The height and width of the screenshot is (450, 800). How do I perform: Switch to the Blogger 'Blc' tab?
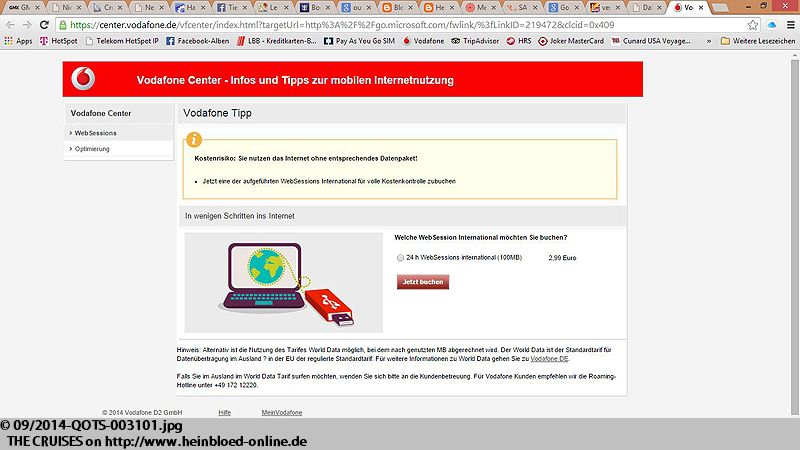(397, 8)
